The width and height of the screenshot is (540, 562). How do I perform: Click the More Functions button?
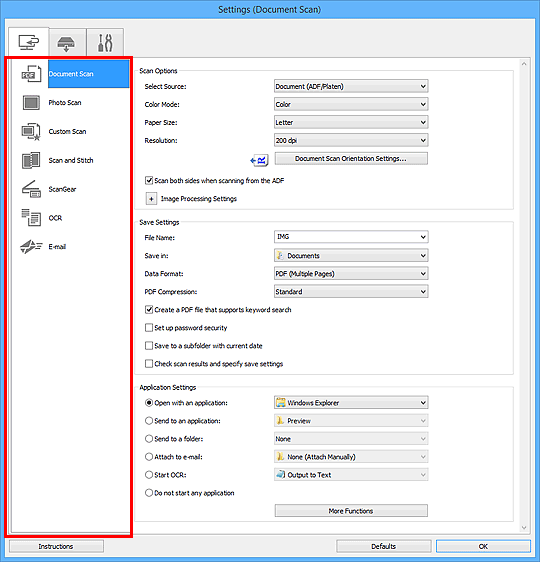click(351, 510)
